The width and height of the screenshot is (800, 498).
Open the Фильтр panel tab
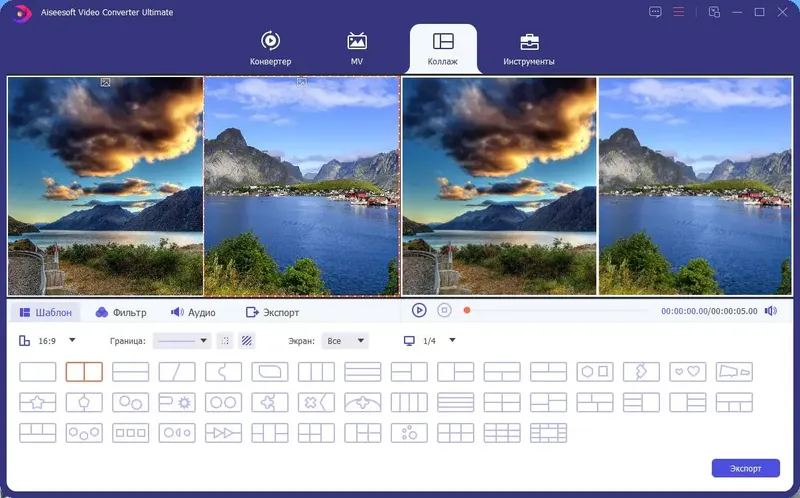click(x=121, y=312)
